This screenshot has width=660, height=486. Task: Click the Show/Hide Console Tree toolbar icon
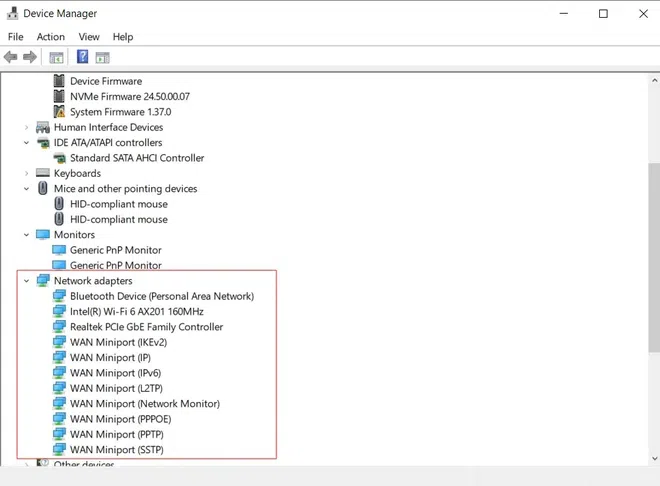[56, 57]
